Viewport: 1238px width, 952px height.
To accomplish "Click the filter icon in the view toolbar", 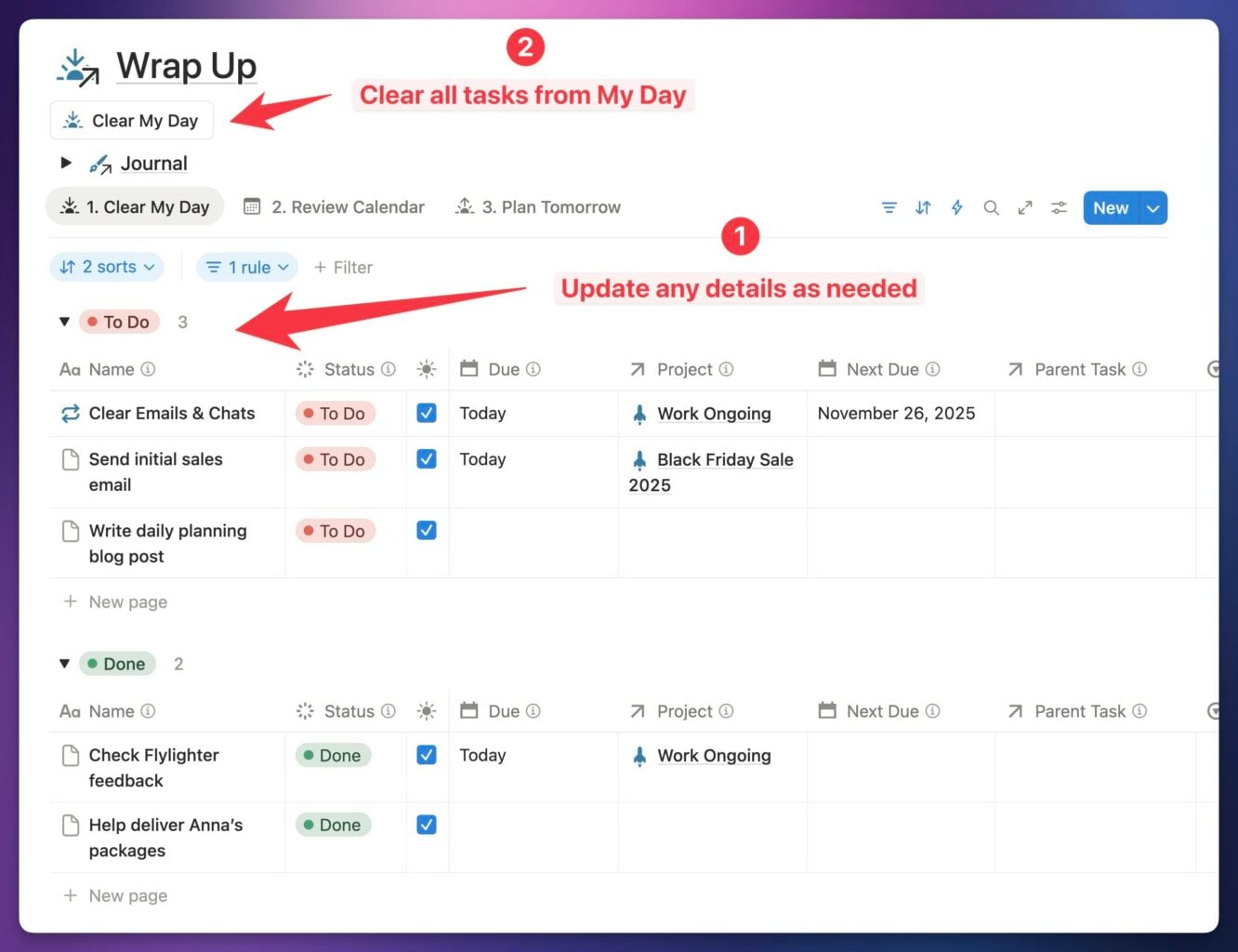I will [889, 207].
